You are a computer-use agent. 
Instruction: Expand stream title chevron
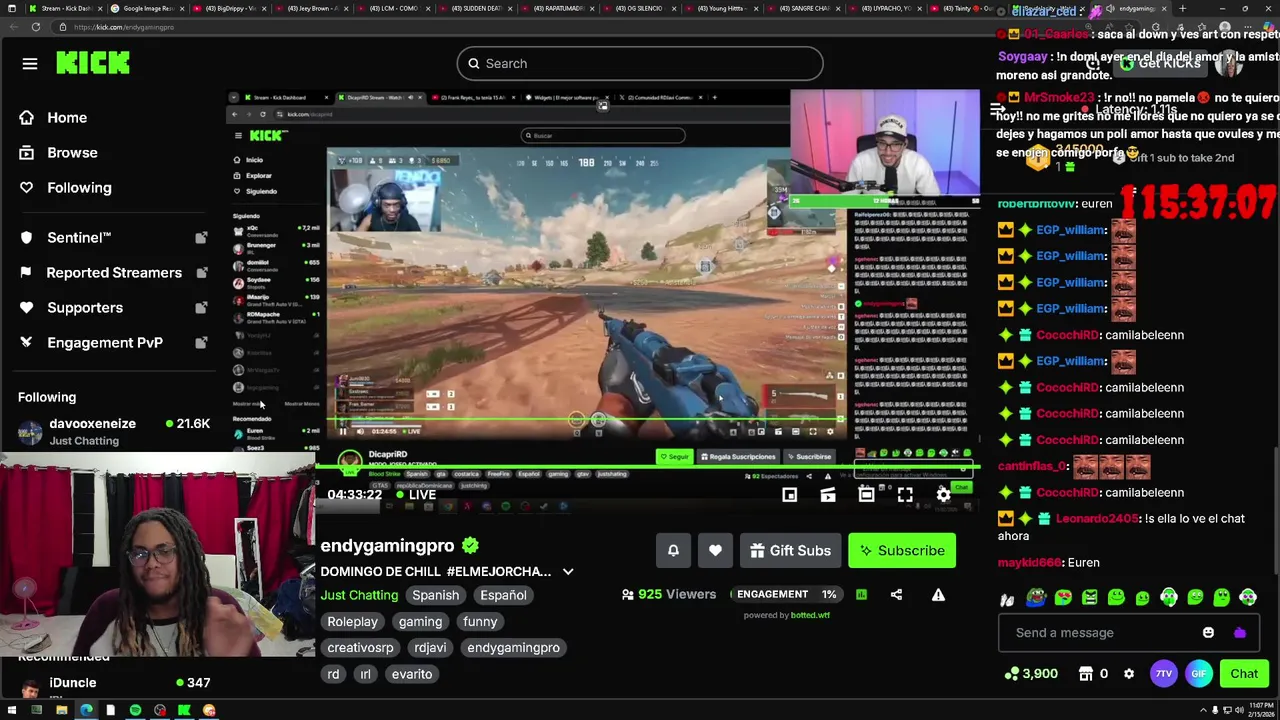568,572
